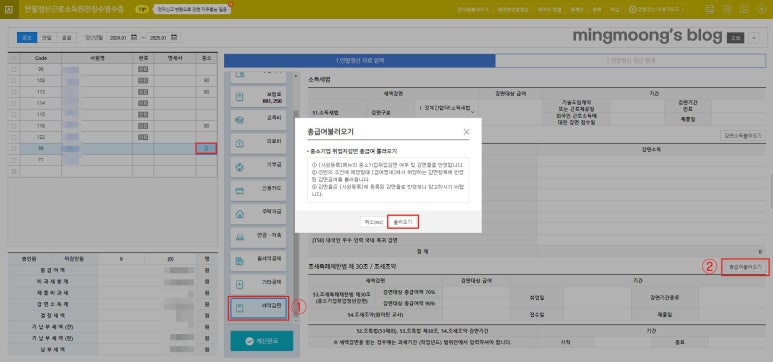Image resolution: width=773 pixels, height=362 pixels.
Task: Open the 세액감면 category card
Action: pyautogui.click(x=258, y=308)
